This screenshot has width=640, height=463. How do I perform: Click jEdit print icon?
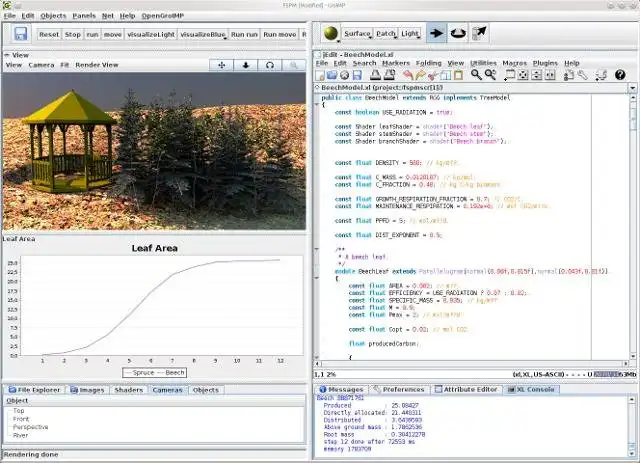(x=375, y=75)
